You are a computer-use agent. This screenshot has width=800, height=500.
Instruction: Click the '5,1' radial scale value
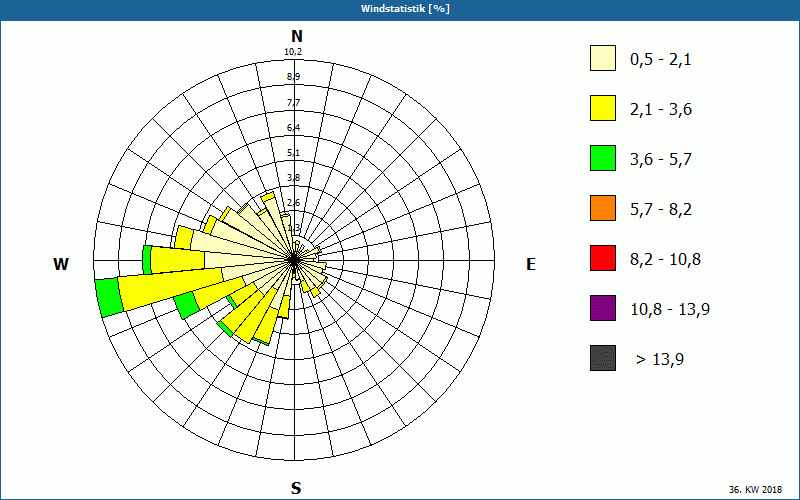pyautogui.click(x=293, y=153)
